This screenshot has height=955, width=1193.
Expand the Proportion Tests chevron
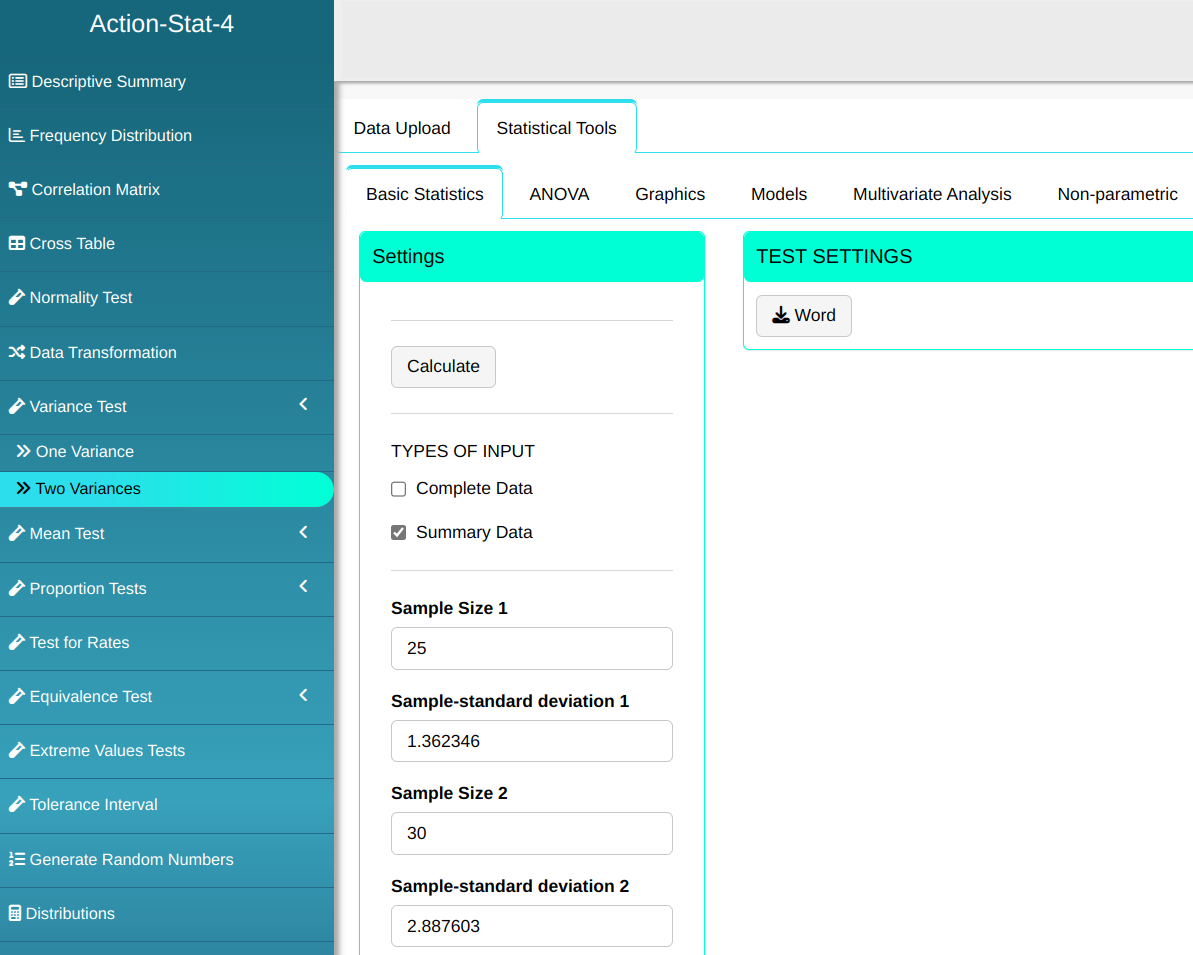(x=304, y=586)
